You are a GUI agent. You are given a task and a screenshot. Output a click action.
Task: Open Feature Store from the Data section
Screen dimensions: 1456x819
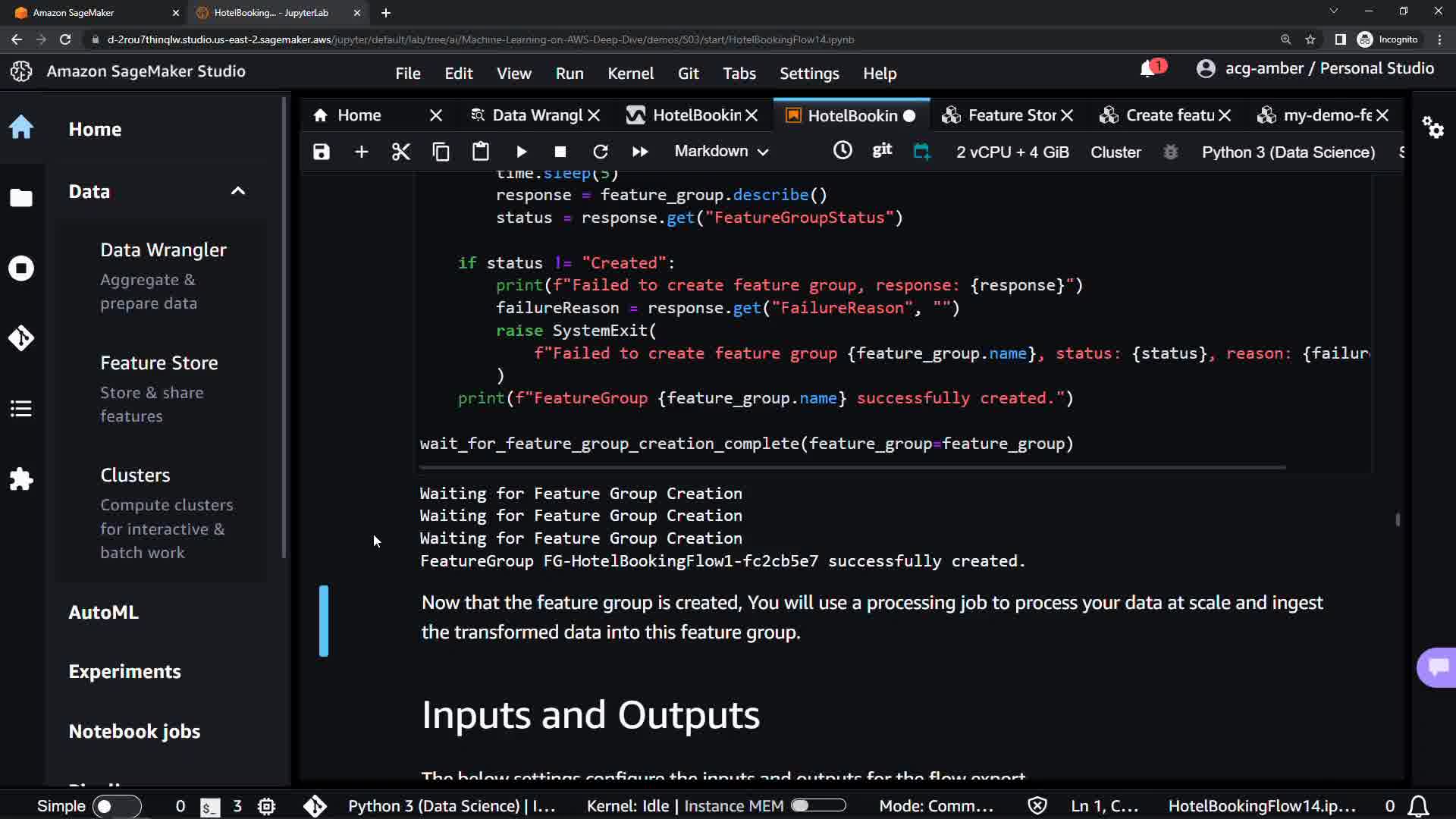coord(159,363)
